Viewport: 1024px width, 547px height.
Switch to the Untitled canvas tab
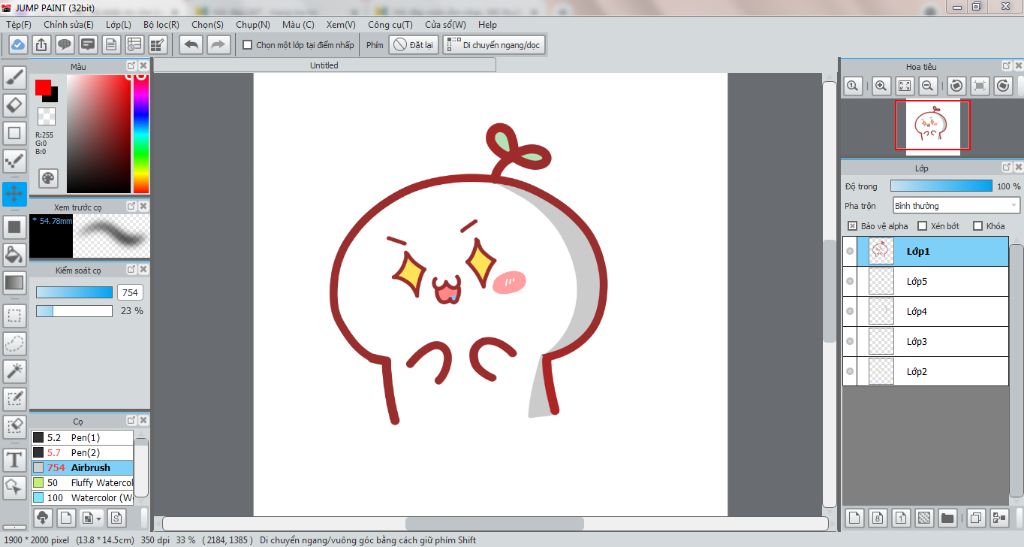[324, 65]
